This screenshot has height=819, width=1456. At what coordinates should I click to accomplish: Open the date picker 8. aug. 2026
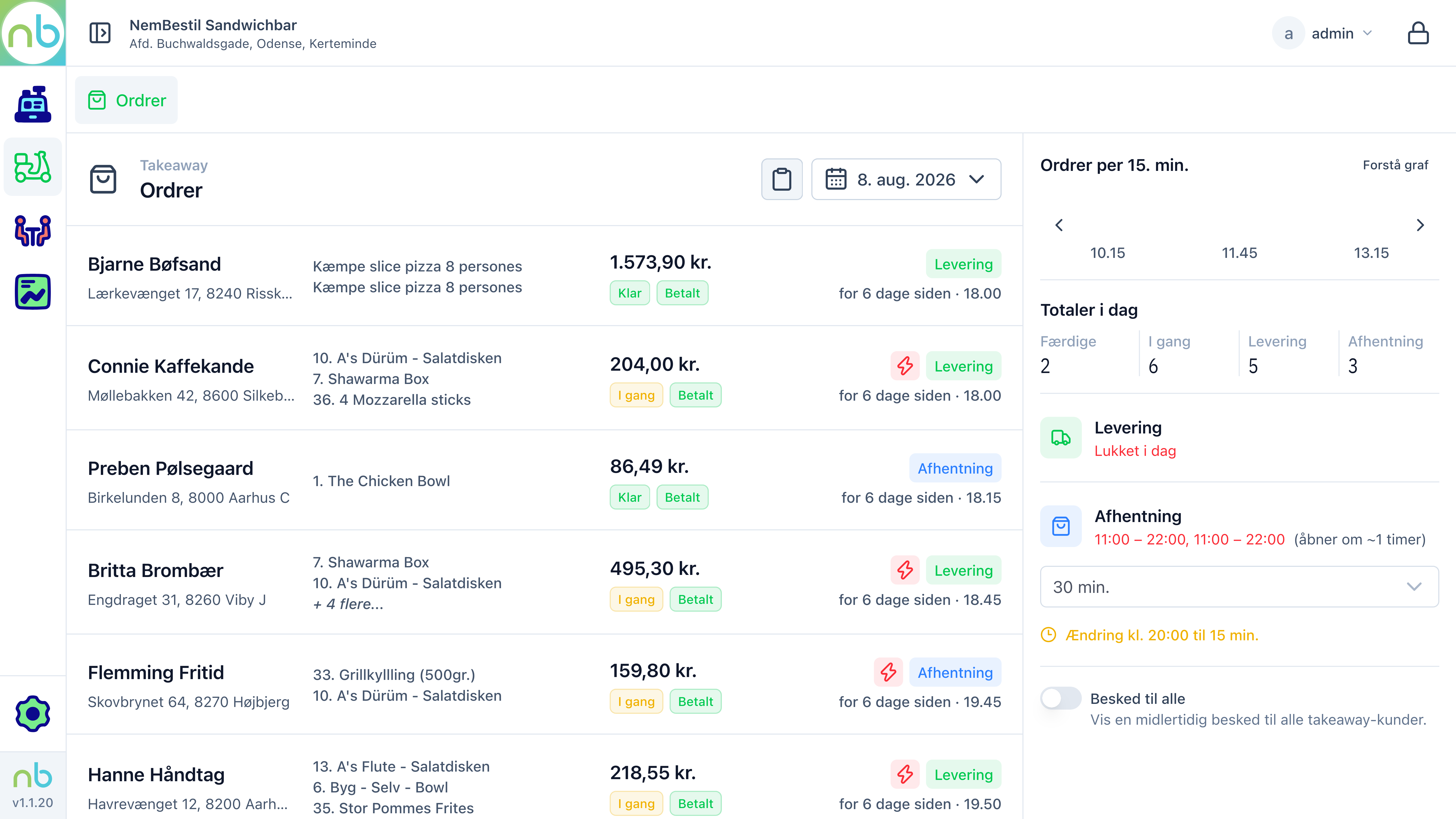tap(906, 179)
